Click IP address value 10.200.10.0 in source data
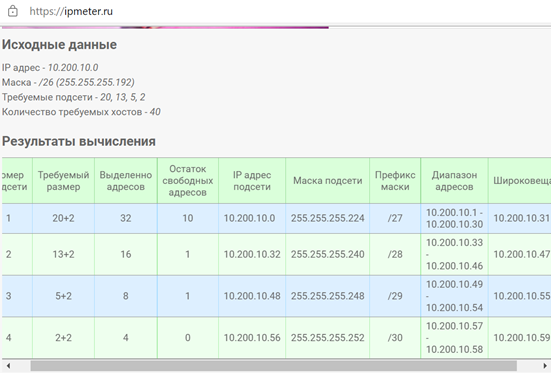The width and height of the screenshot is (551, 373). (x=73, y=67)
